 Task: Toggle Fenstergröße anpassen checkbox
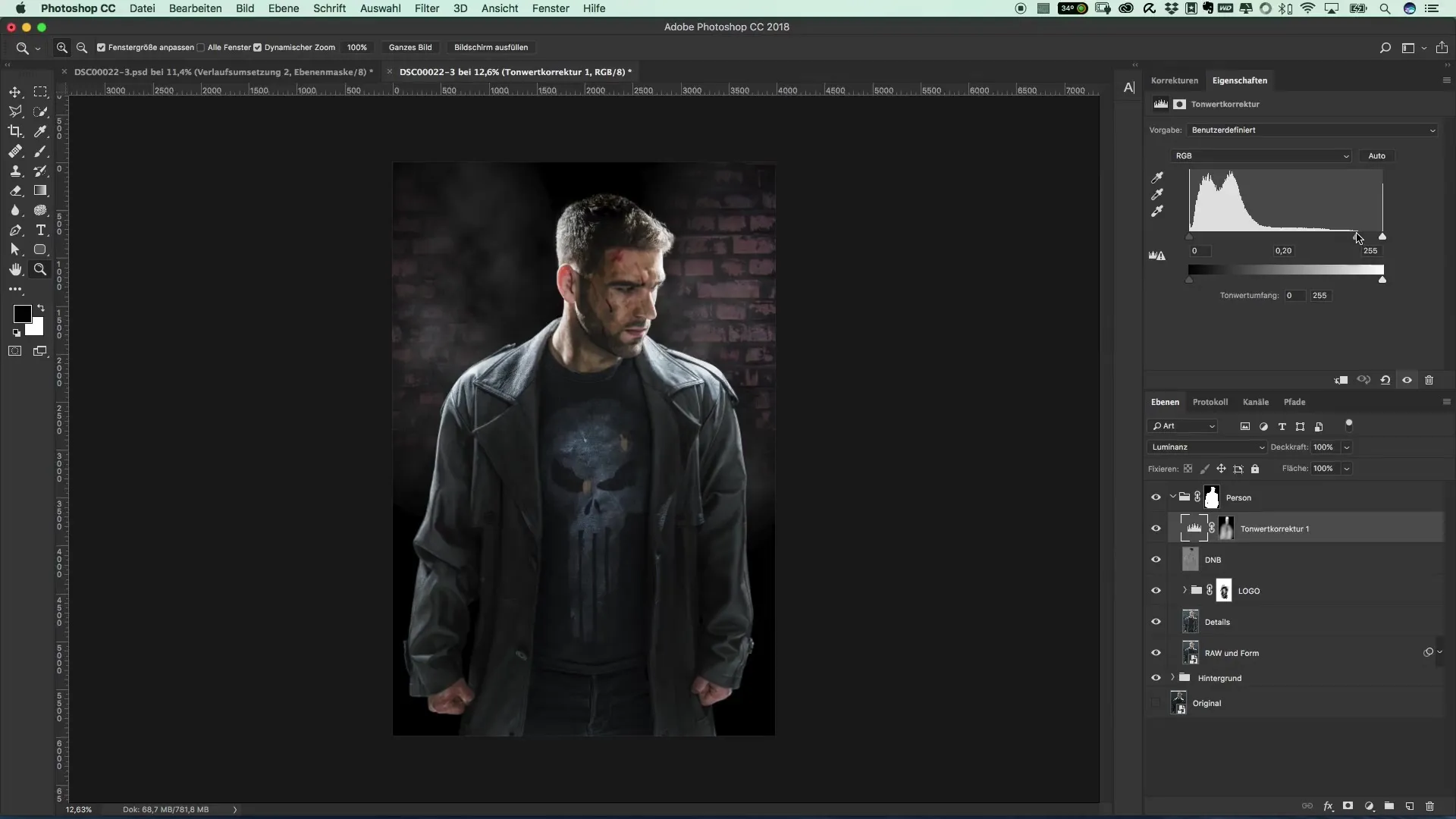(101, 47)
